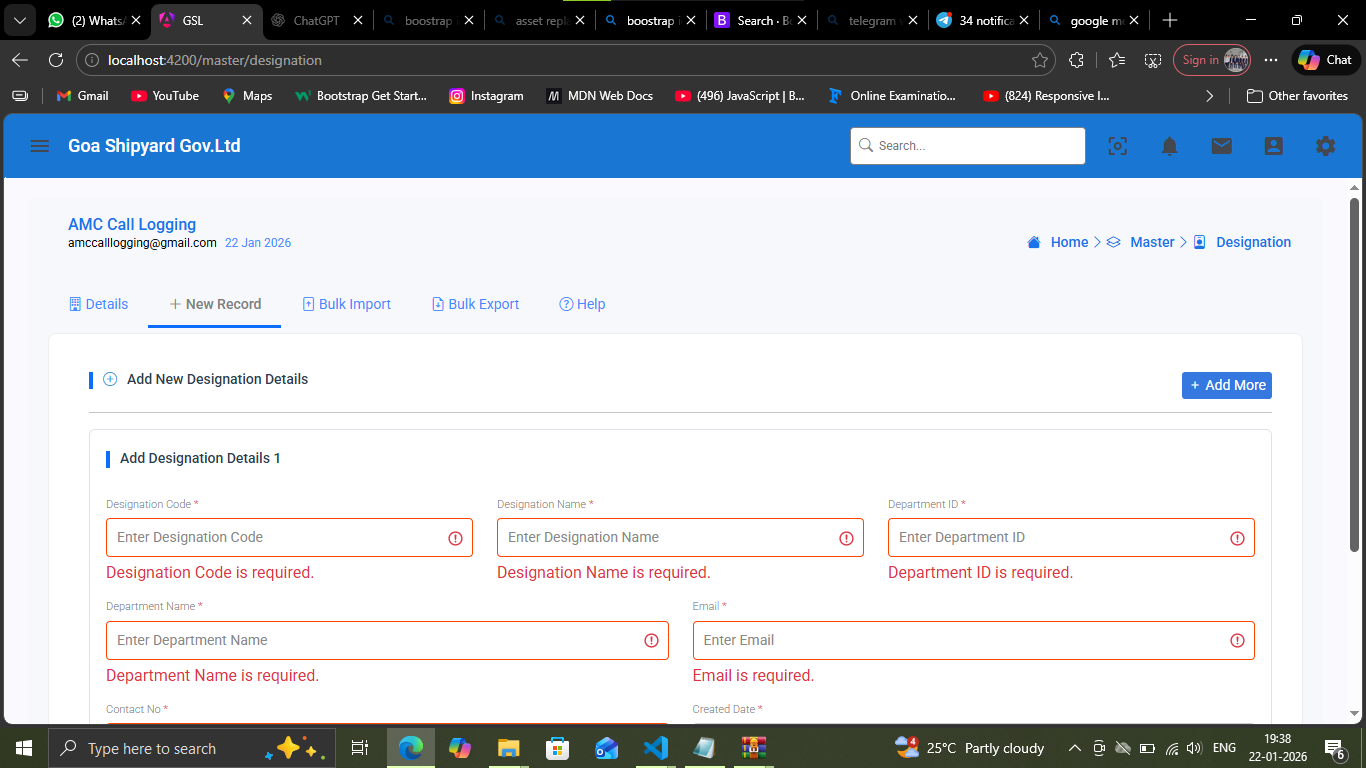Click the Enter Email input field

(973, 640)
